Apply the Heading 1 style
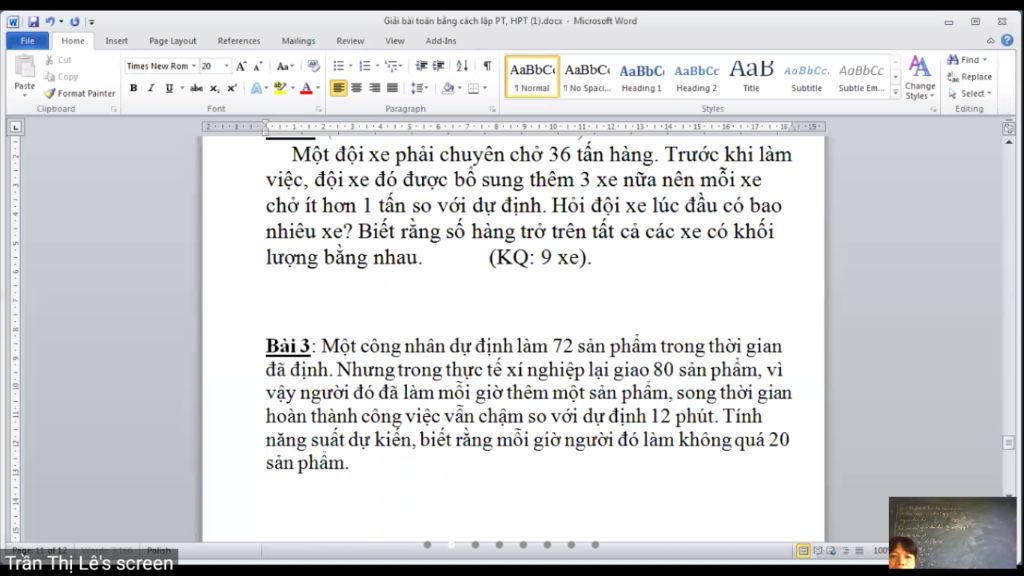This screenshot has height=576, width=1024. tap(641, 77)
